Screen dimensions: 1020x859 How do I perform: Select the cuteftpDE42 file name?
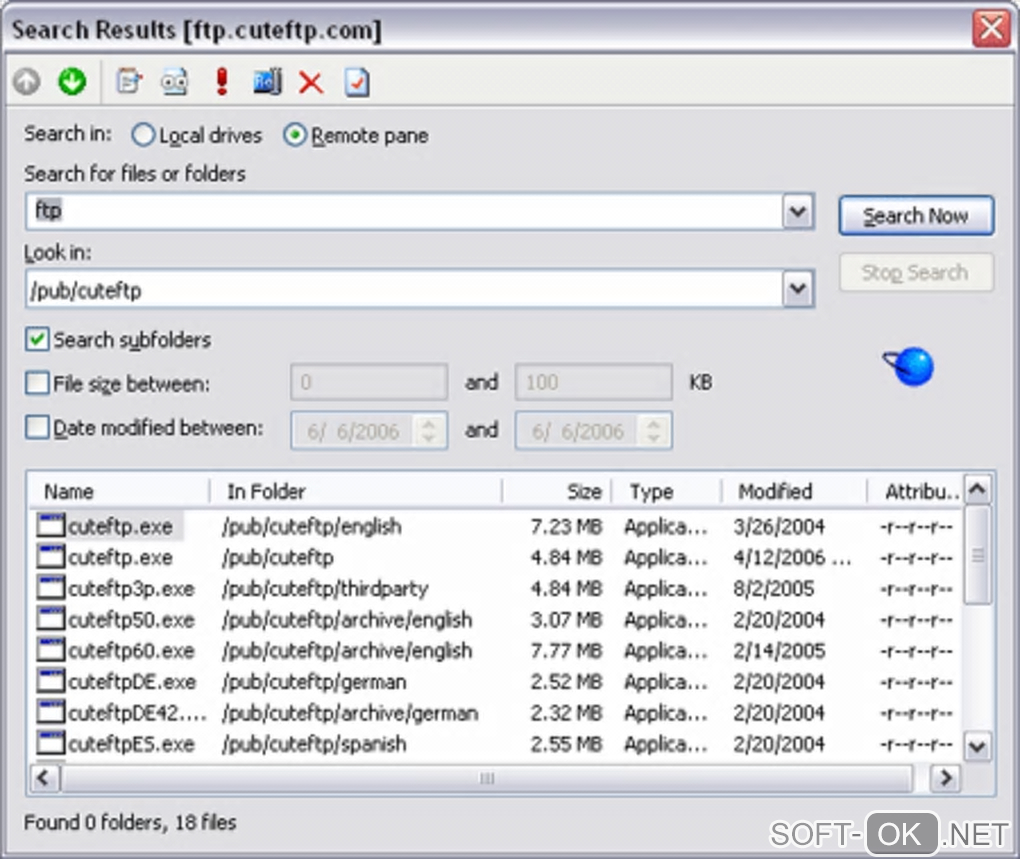[137, 713]
